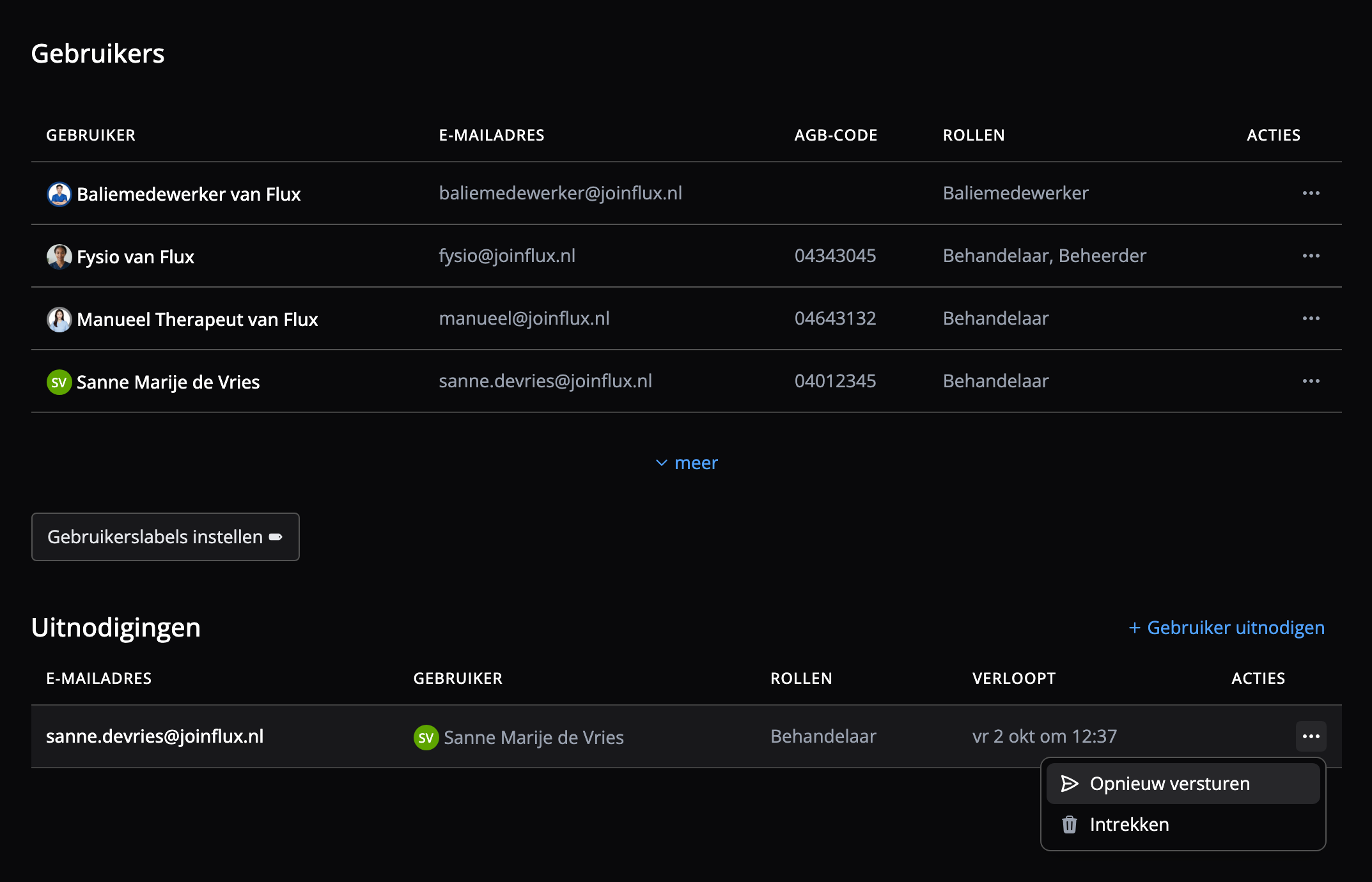Click AGB-CODE column header
Viewport: 1372px width, 882px height.
click(x=836, y=135)
